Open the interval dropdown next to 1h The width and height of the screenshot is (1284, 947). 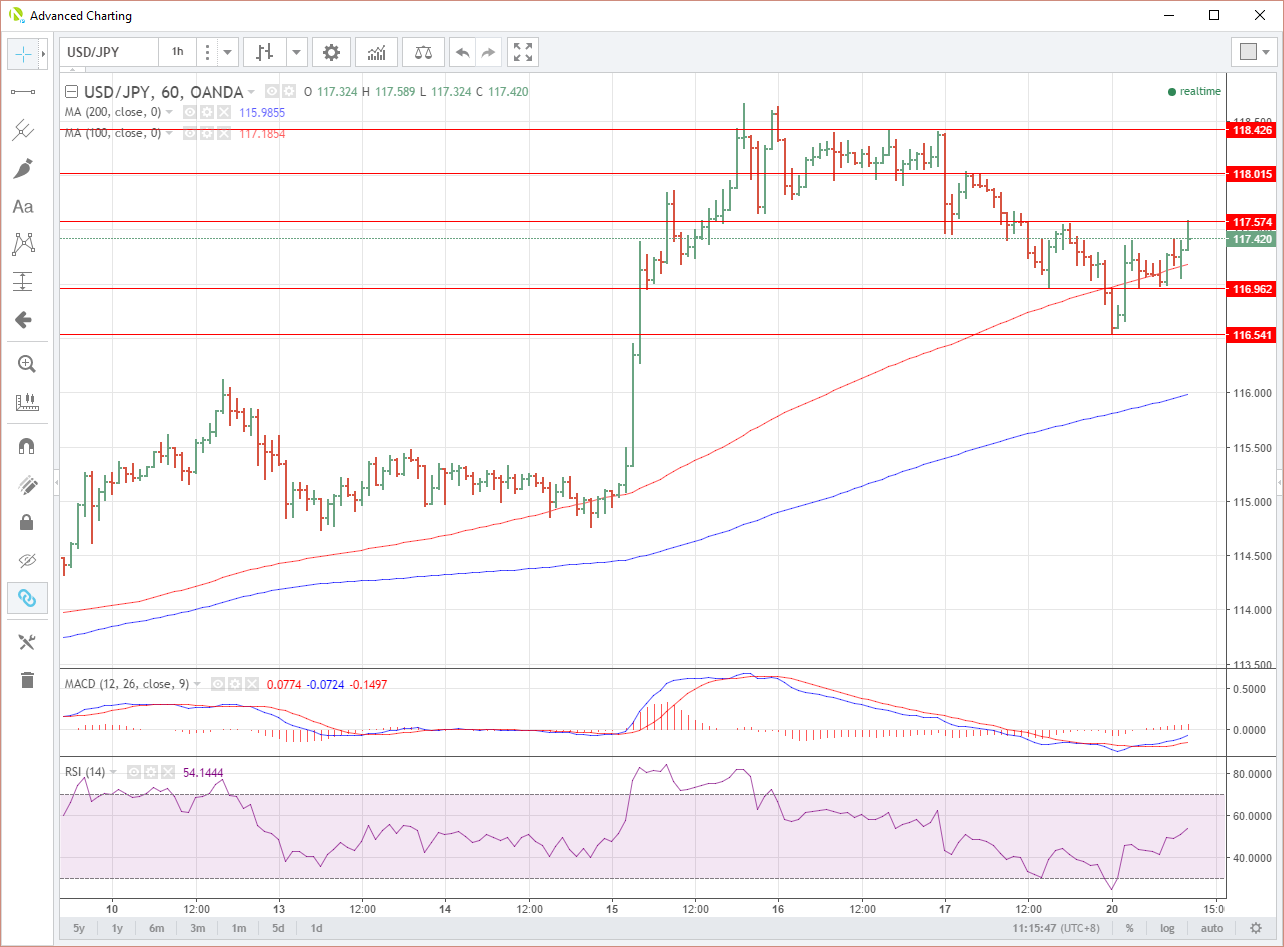coord(229,52)
